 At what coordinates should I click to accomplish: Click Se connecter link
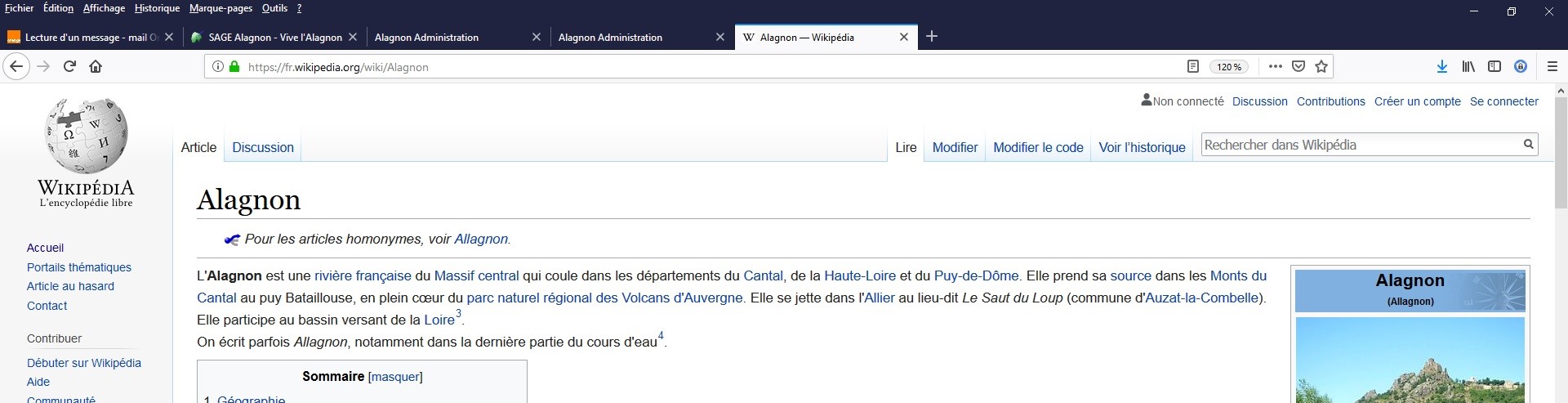(x=1503, y=101)
